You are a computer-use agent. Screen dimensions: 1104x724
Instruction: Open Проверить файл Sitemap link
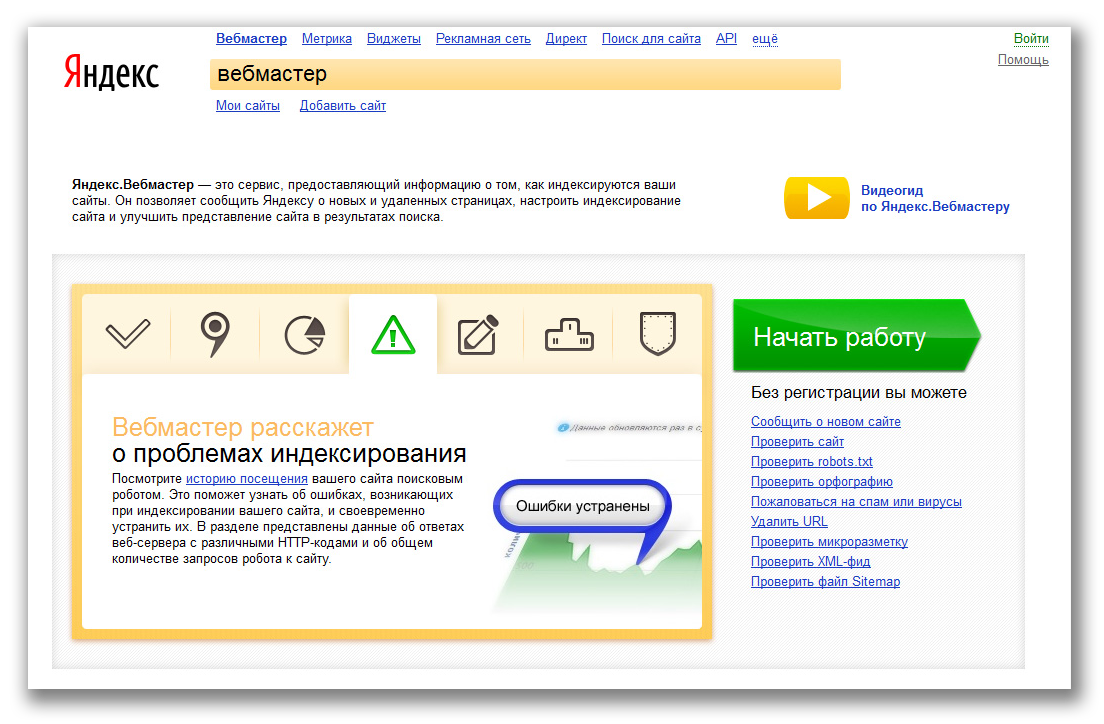coord(825,582)
